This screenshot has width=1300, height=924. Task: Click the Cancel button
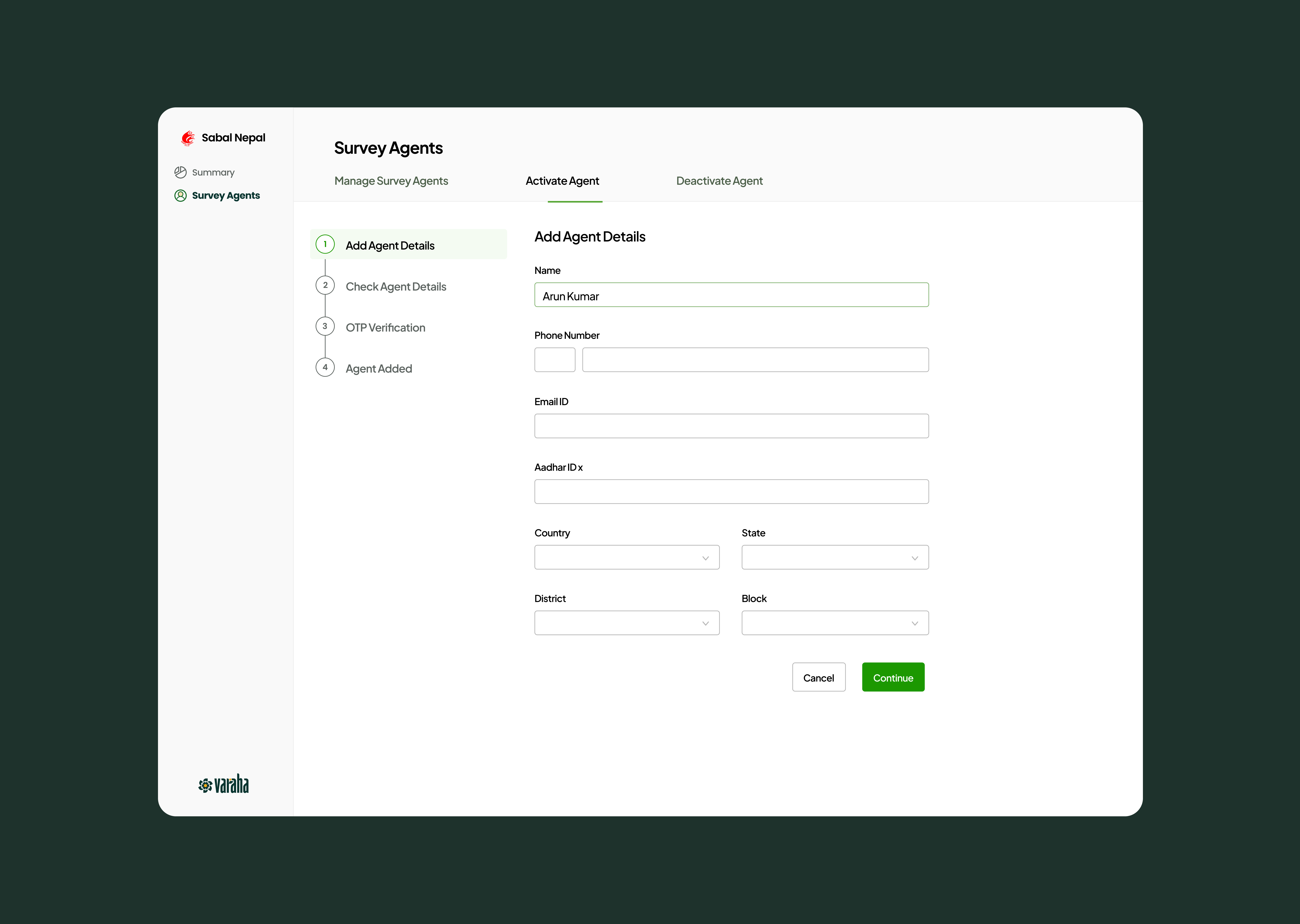click(818, 678)
